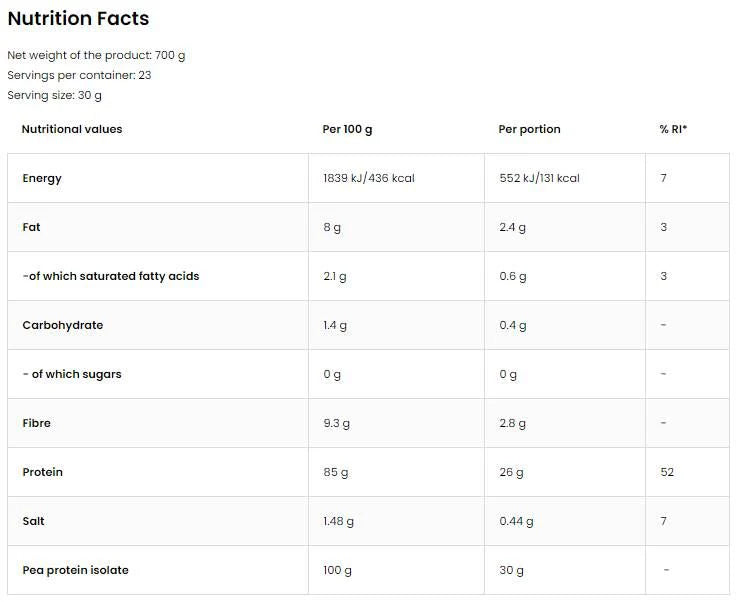
Task: Click the Salt row label
Action: click(x=33, y=521)
